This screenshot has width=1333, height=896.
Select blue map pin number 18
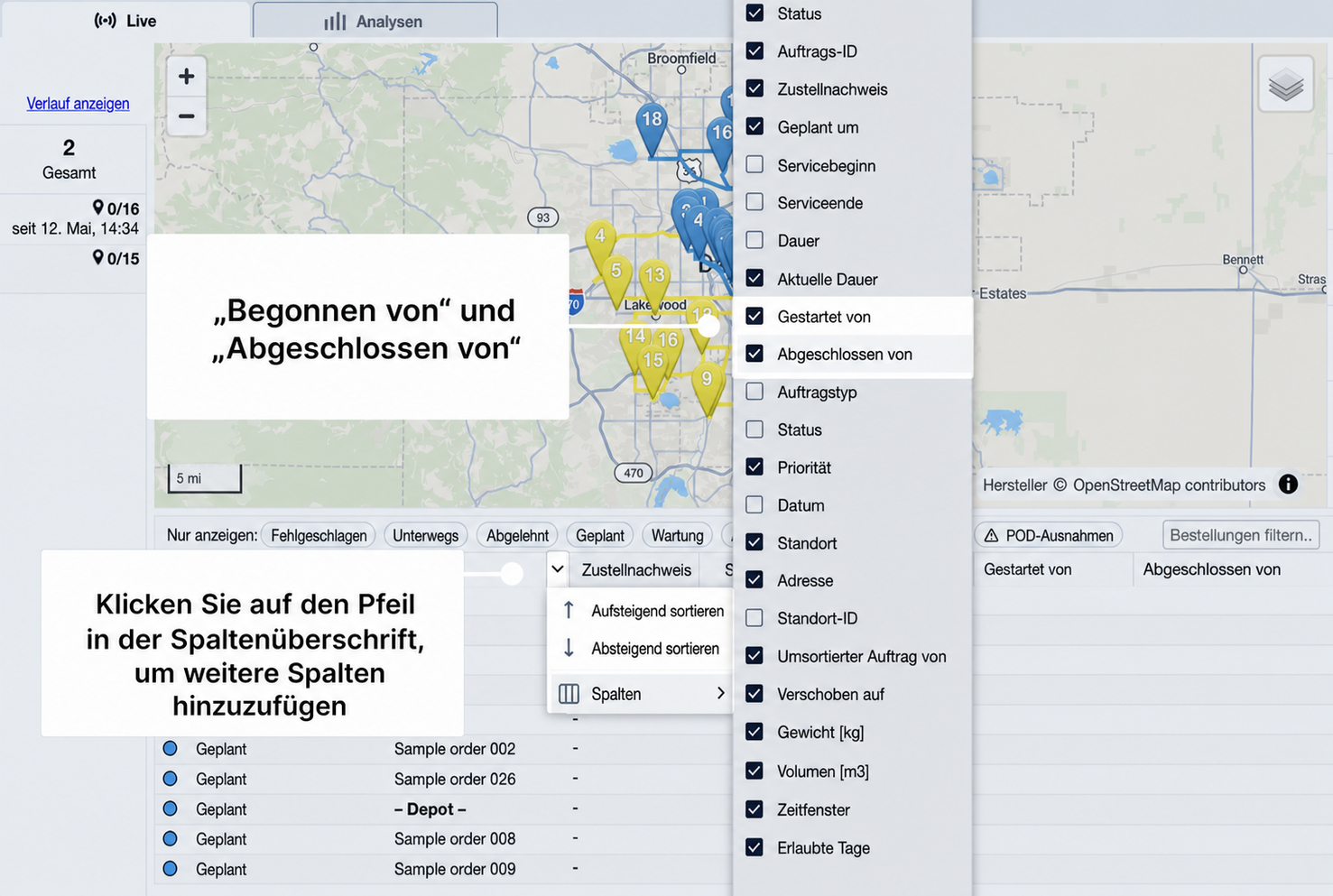click(x=651, y=128)
